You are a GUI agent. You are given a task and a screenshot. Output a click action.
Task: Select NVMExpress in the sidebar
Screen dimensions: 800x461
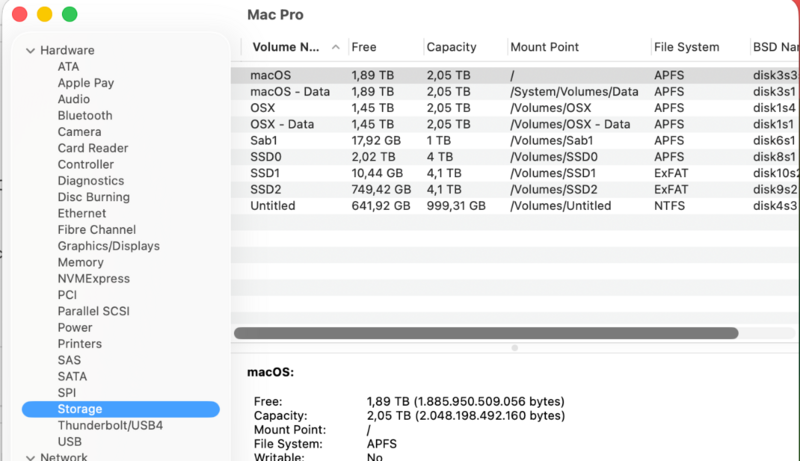tap(93, 279)
